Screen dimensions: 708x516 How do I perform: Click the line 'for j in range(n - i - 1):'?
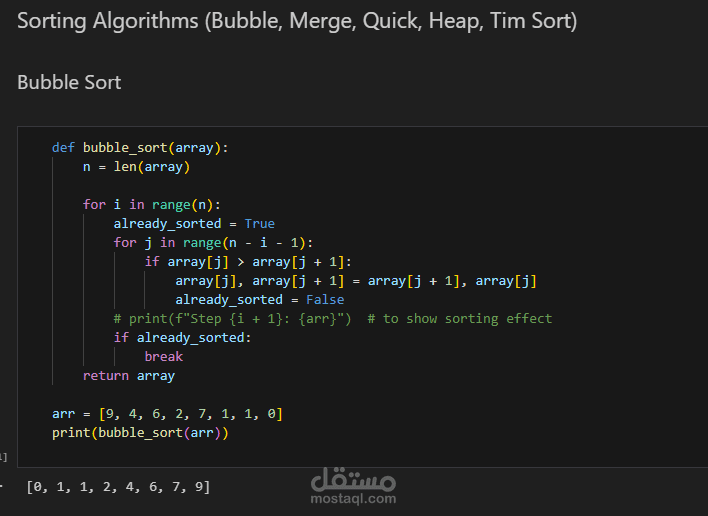pos(213,243)
